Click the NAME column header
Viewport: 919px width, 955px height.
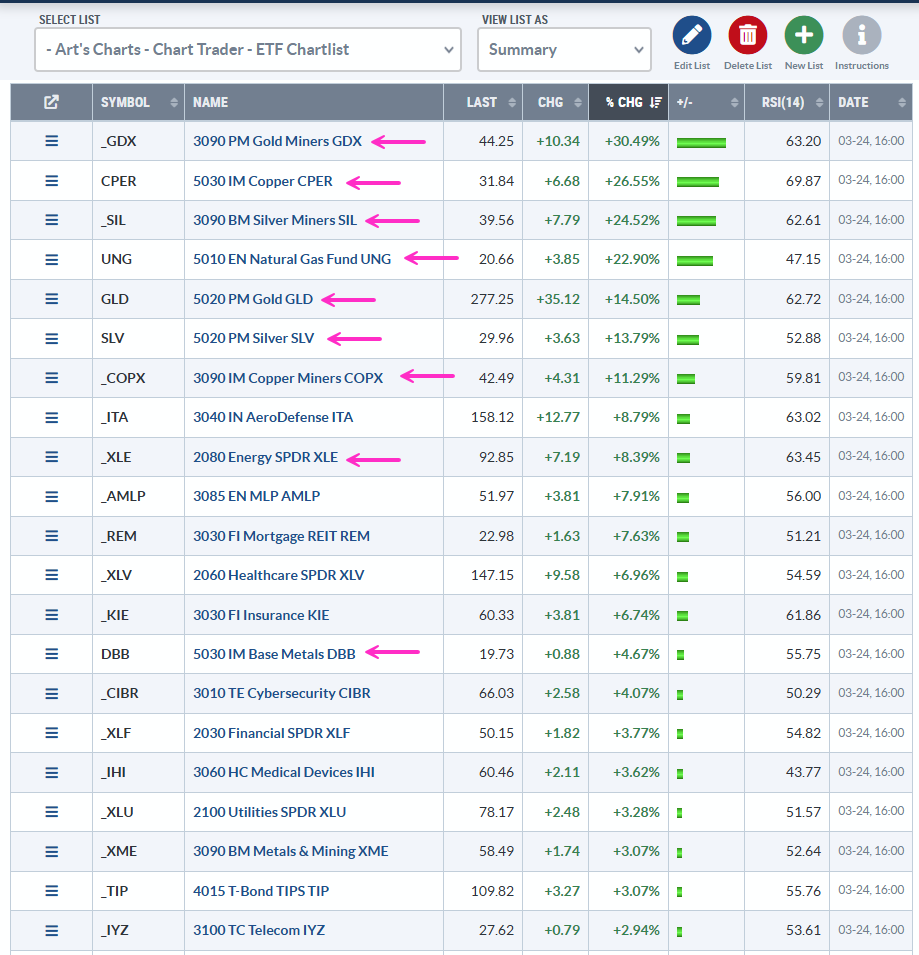(x=314, y=102)
